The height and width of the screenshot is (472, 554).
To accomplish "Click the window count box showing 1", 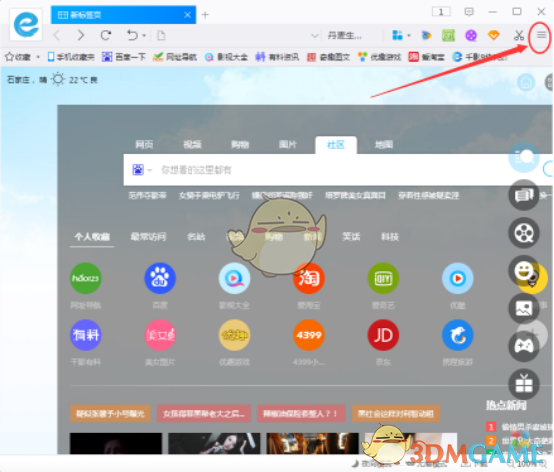I will pyautogui.click(x=441, y=12).
